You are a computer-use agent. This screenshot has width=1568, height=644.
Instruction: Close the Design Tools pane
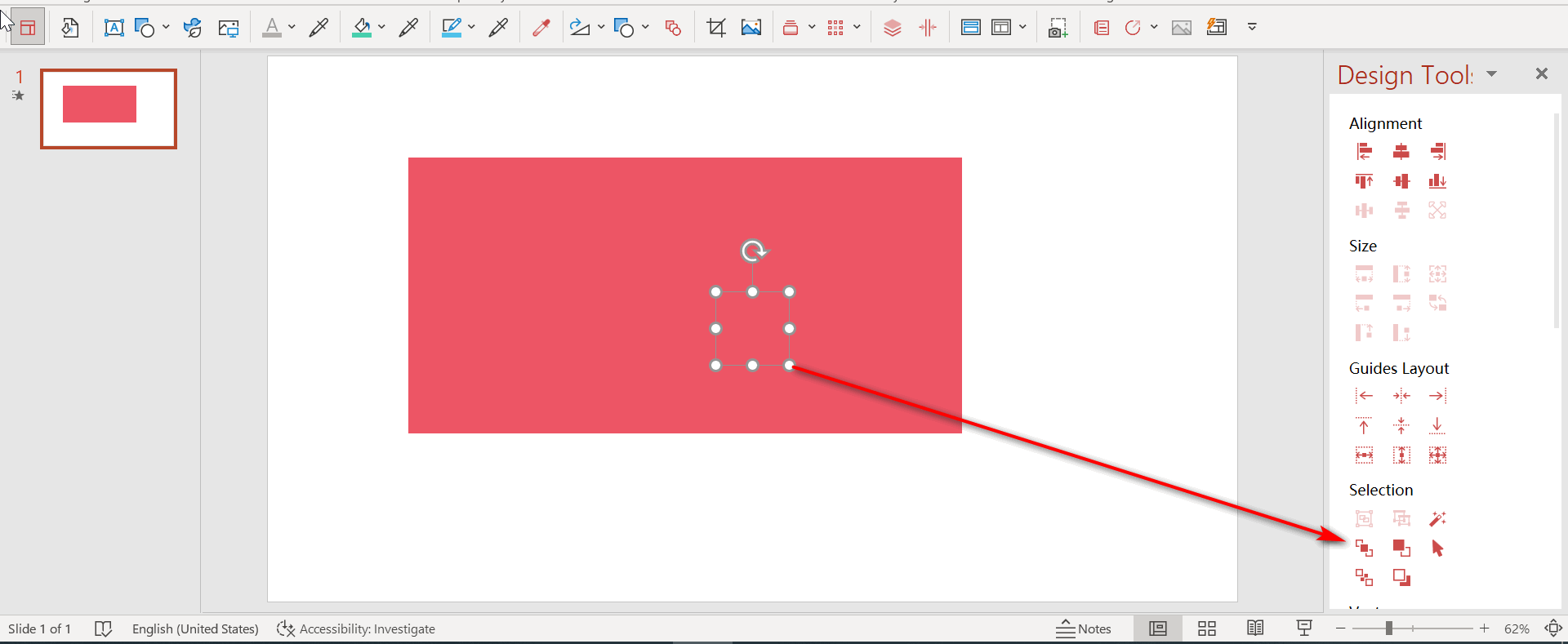[1542, 73]
